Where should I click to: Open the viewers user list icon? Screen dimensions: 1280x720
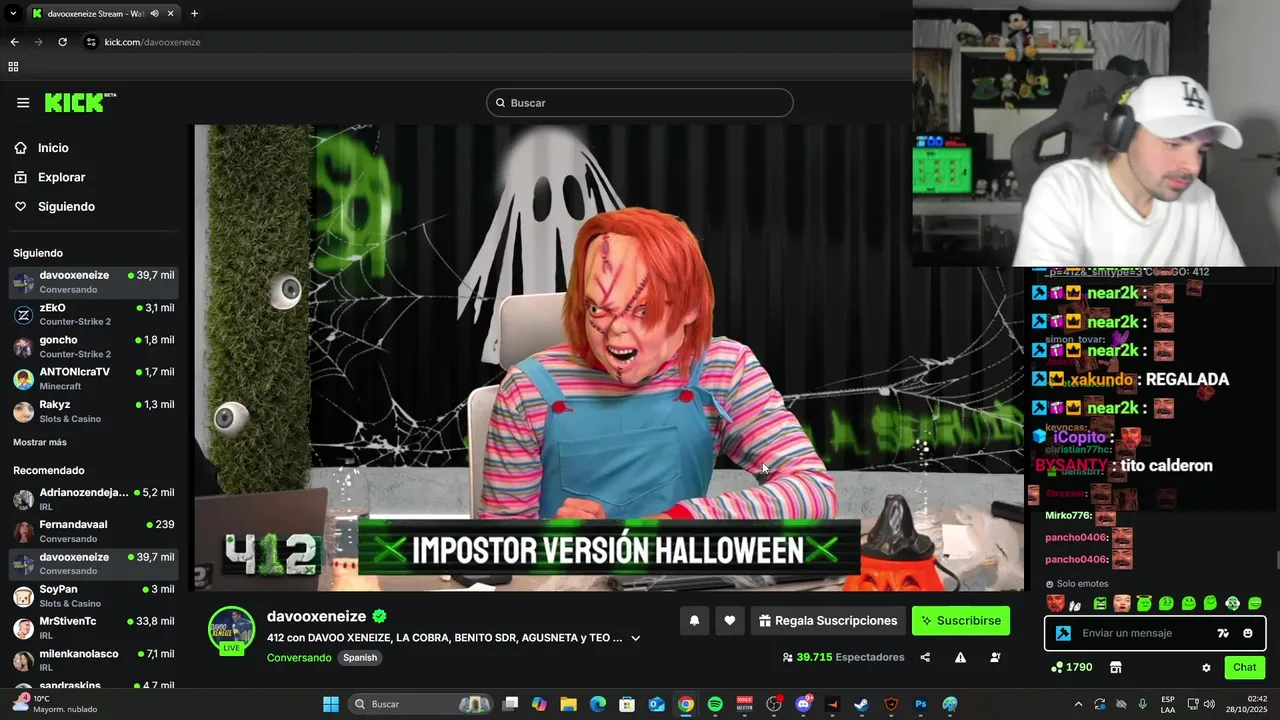point(995,657)
